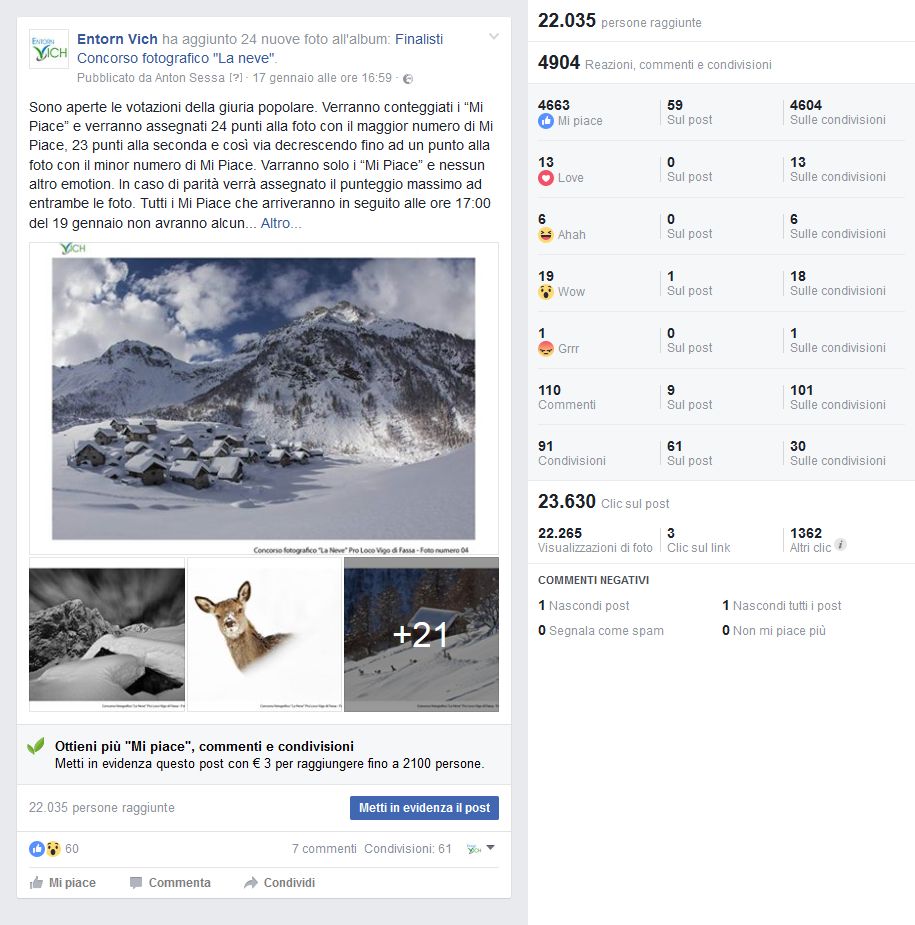Click the blue like reaction icon showing 60
Image resolution: width=915 pixels, height=925 pixels.
37,848
